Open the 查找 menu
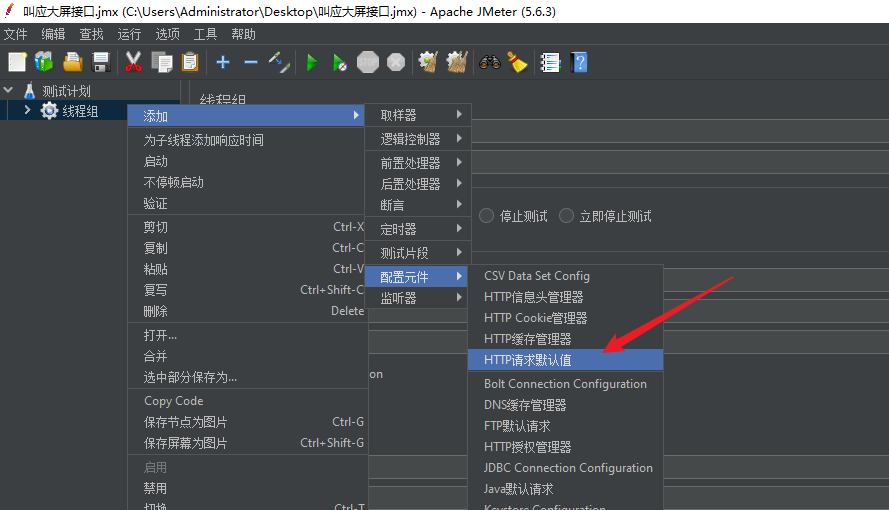 [91, 34]
